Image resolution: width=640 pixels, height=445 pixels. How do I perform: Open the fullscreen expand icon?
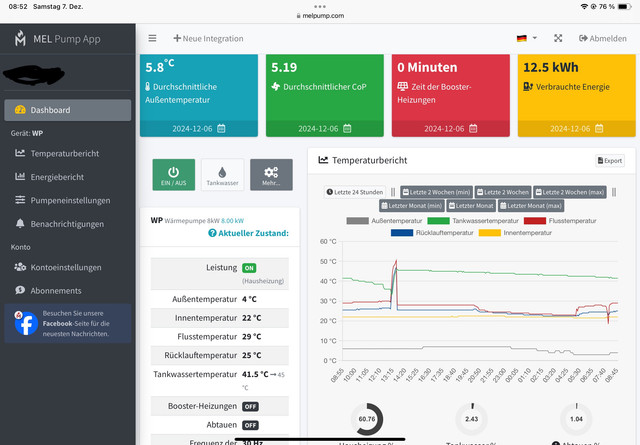coord(558,38)
